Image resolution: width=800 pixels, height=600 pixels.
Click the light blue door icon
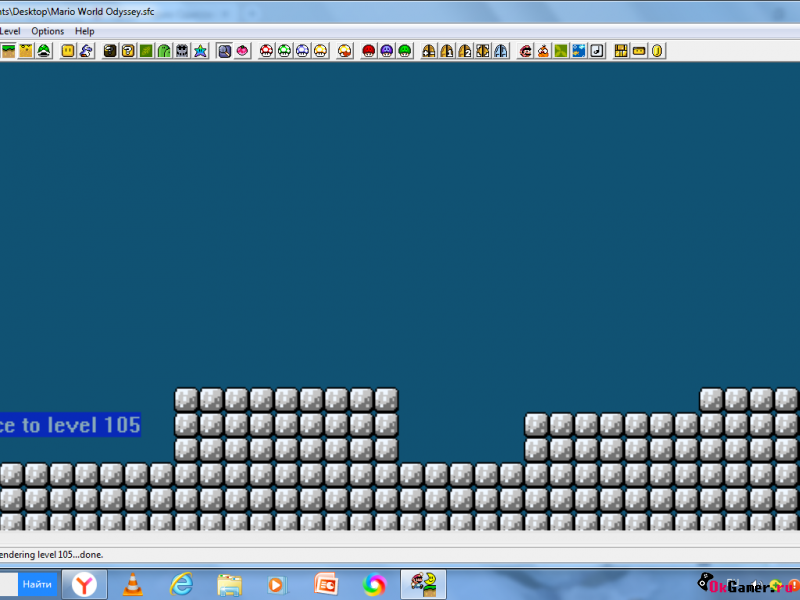coord(501,51)
